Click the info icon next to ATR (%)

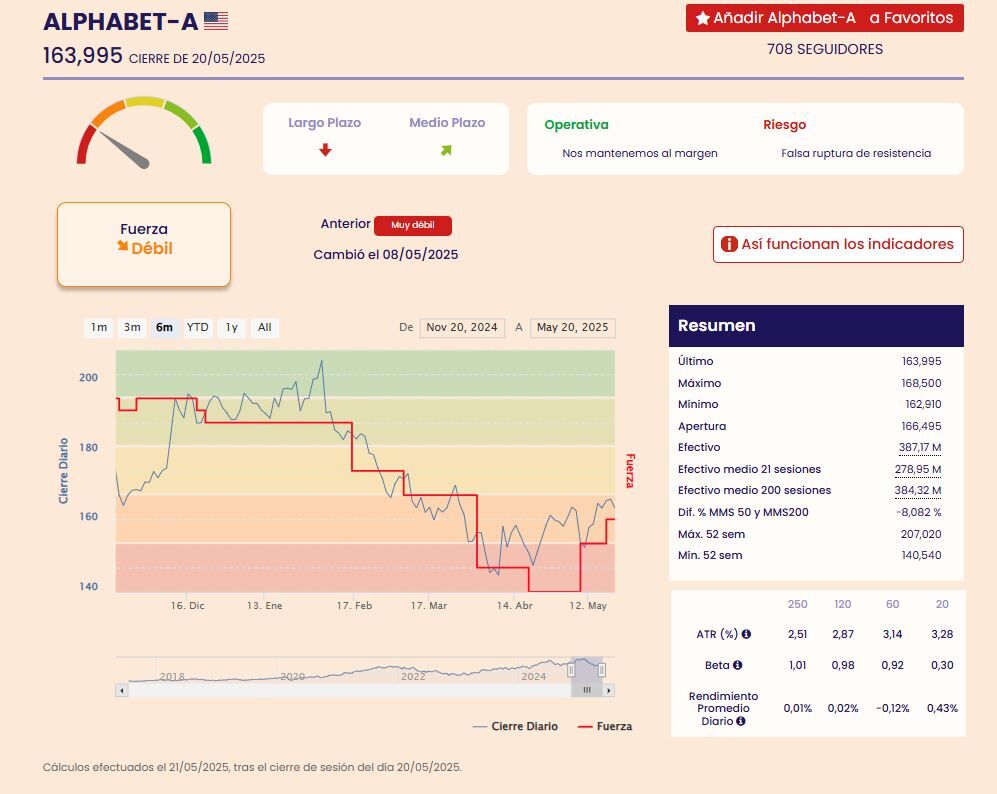[746, 634]
